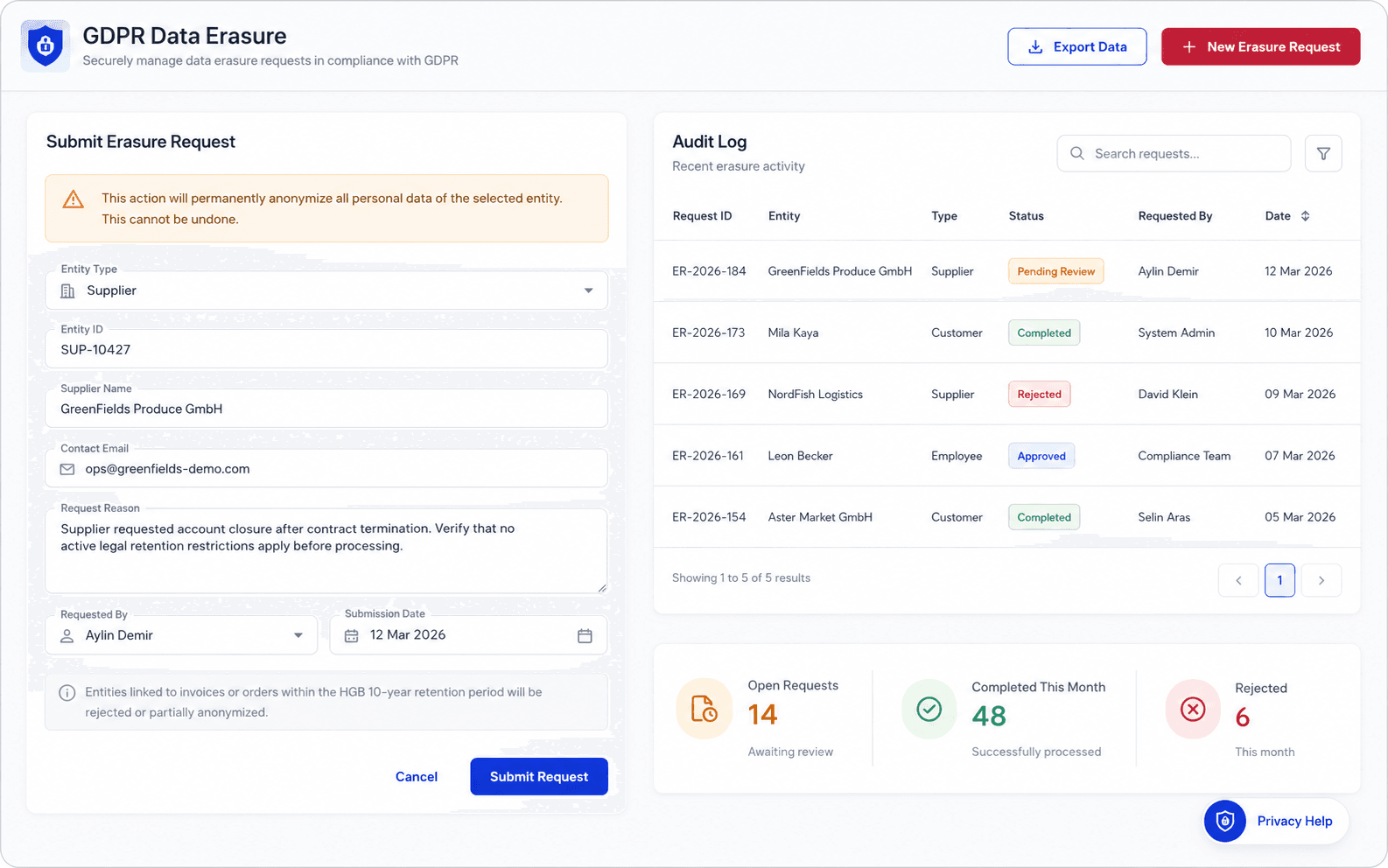Open the audit log filter button
This screenshot has width=1388, height=868.
click(1323, 153)
